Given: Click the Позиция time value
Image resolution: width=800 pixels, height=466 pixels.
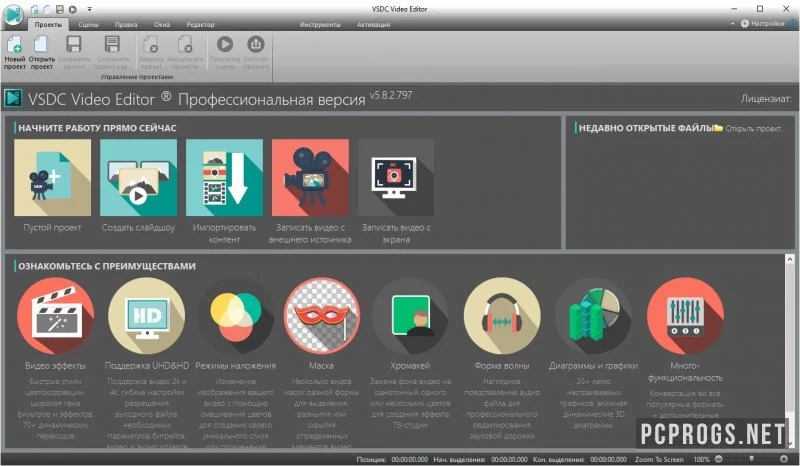Looking at the screenshot, I should click(410, 459).
